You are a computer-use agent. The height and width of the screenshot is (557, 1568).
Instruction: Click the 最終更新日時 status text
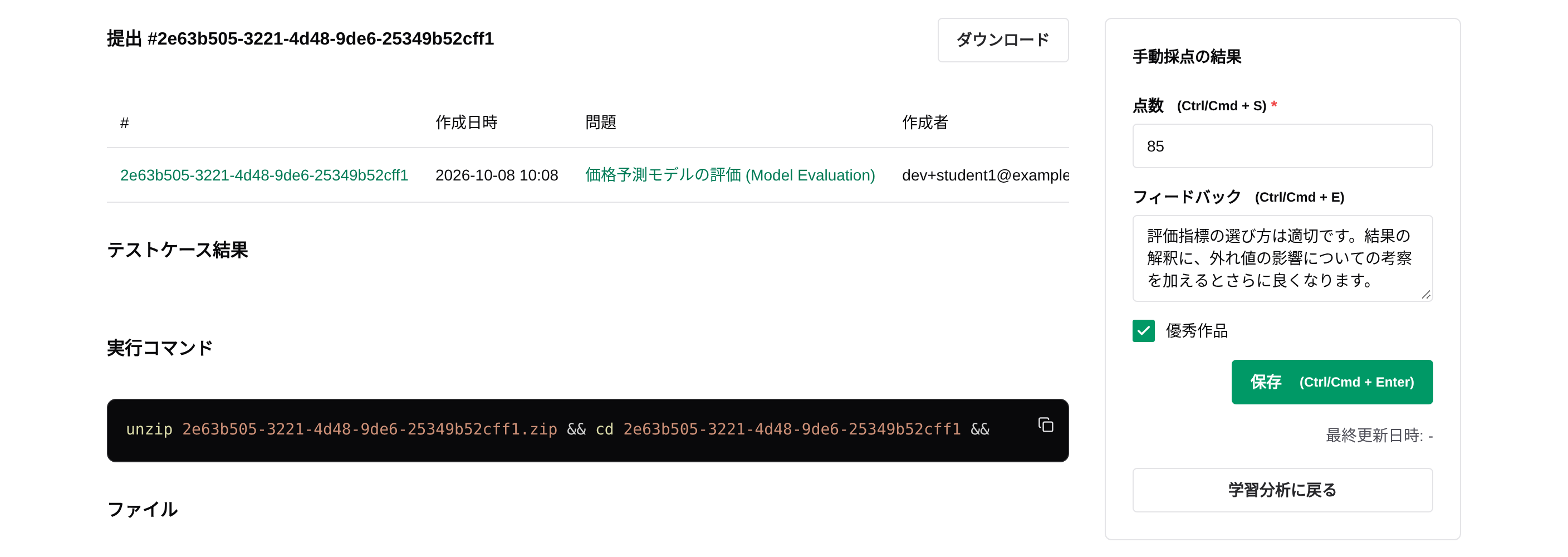click(x=1379, y=435)
